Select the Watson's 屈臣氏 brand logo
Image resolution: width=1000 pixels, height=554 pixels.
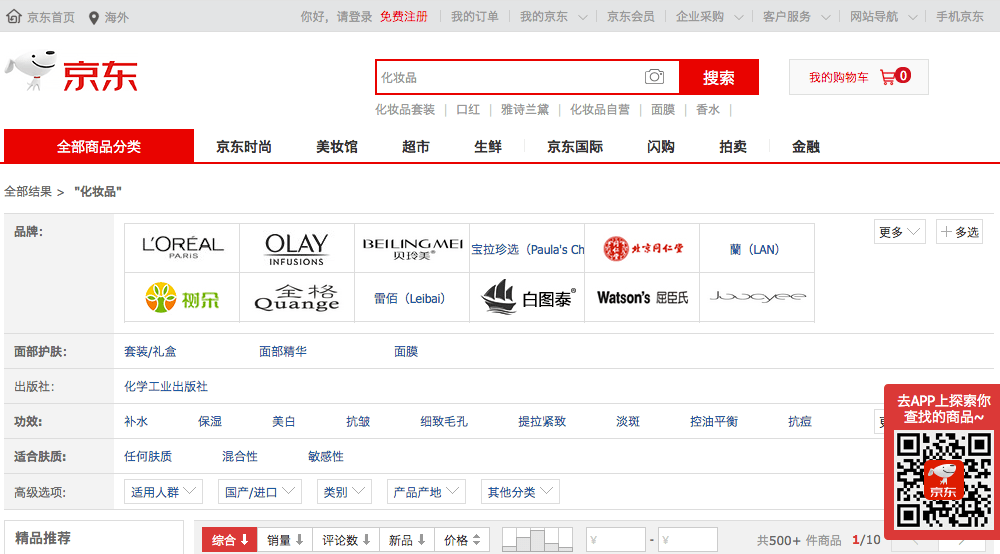pyautogui.click(x=642, y=298)
